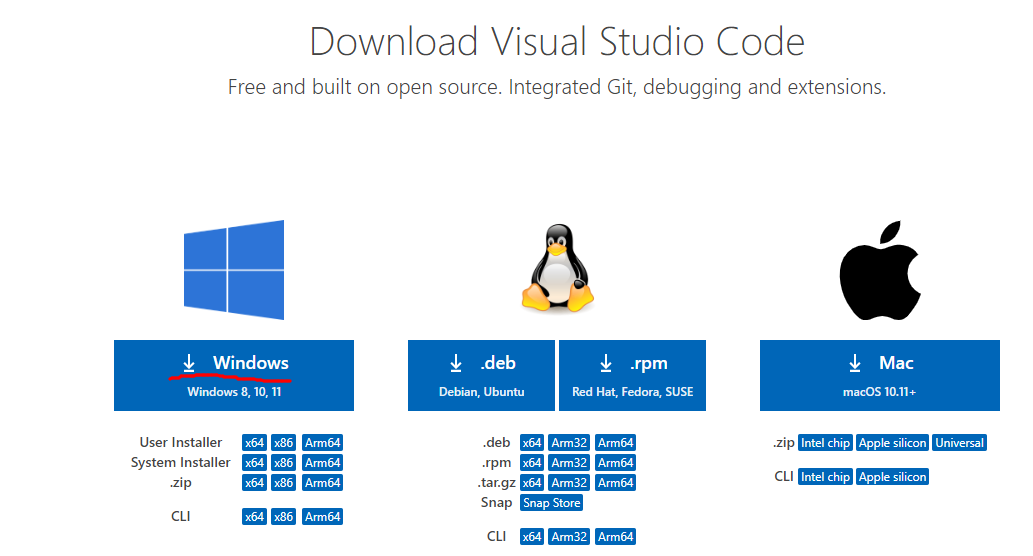This screenshot has width=1033, height=556.
Task: Get Linux CLI Arm64 build
Action: (615, 536)
